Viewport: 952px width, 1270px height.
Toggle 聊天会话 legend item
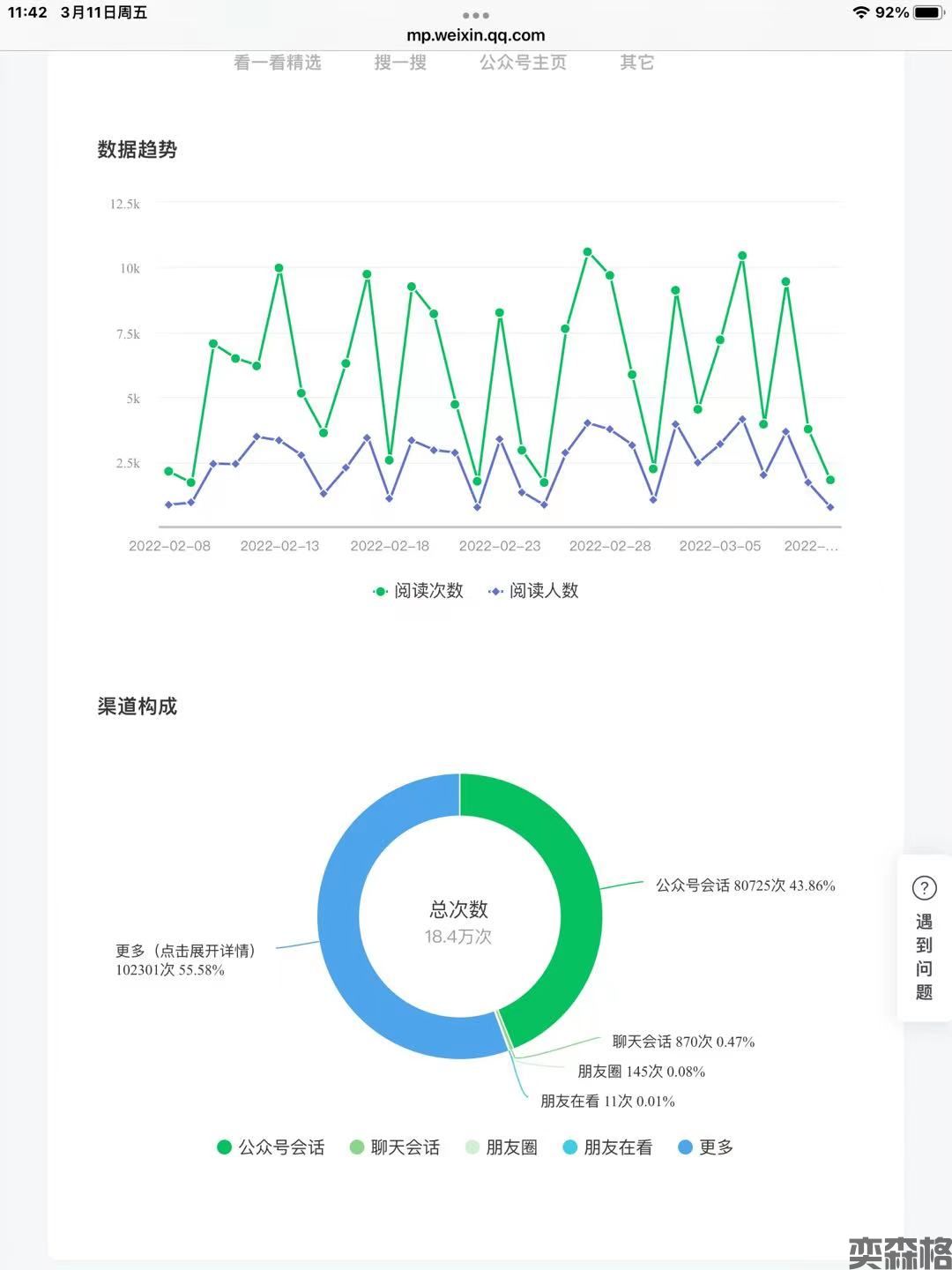(x=395, y=1147)
